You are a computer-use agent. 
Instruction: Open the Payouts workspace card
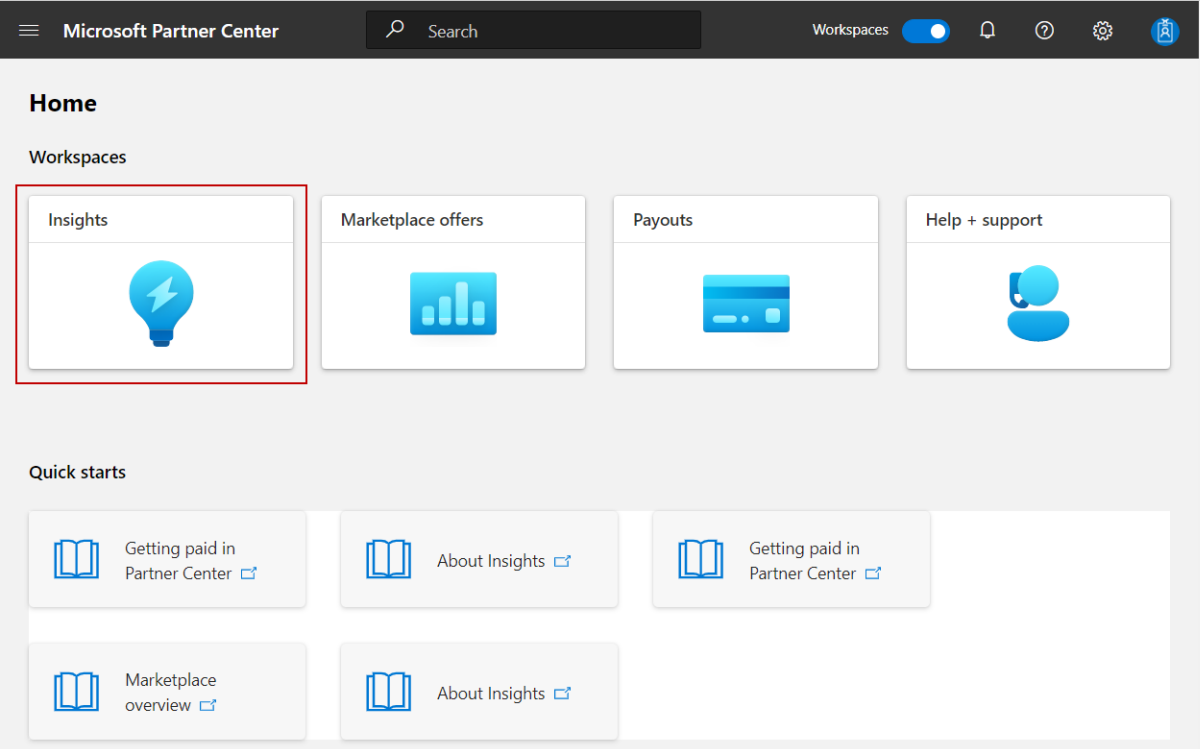[x=745, y=282]
